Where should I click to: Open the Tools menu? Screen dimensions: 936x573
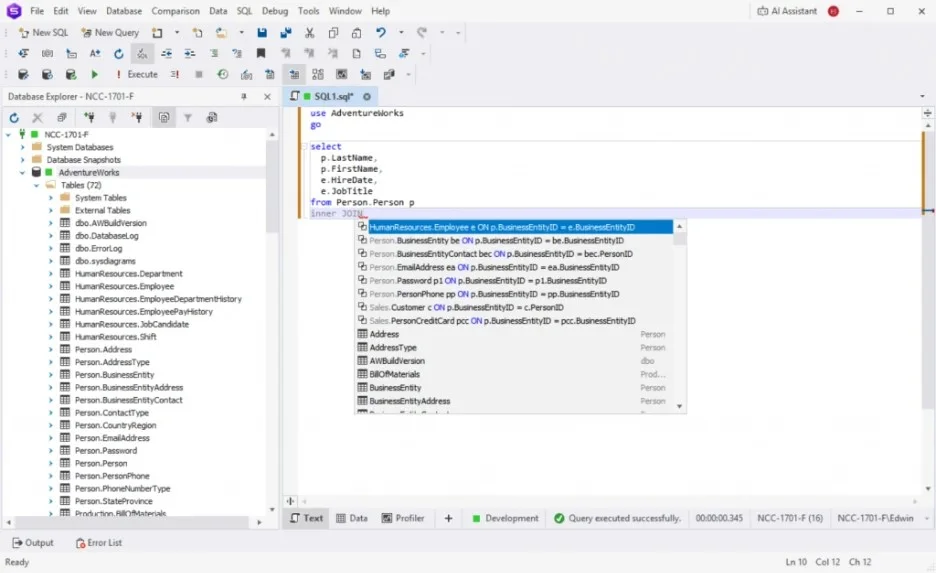309,11
